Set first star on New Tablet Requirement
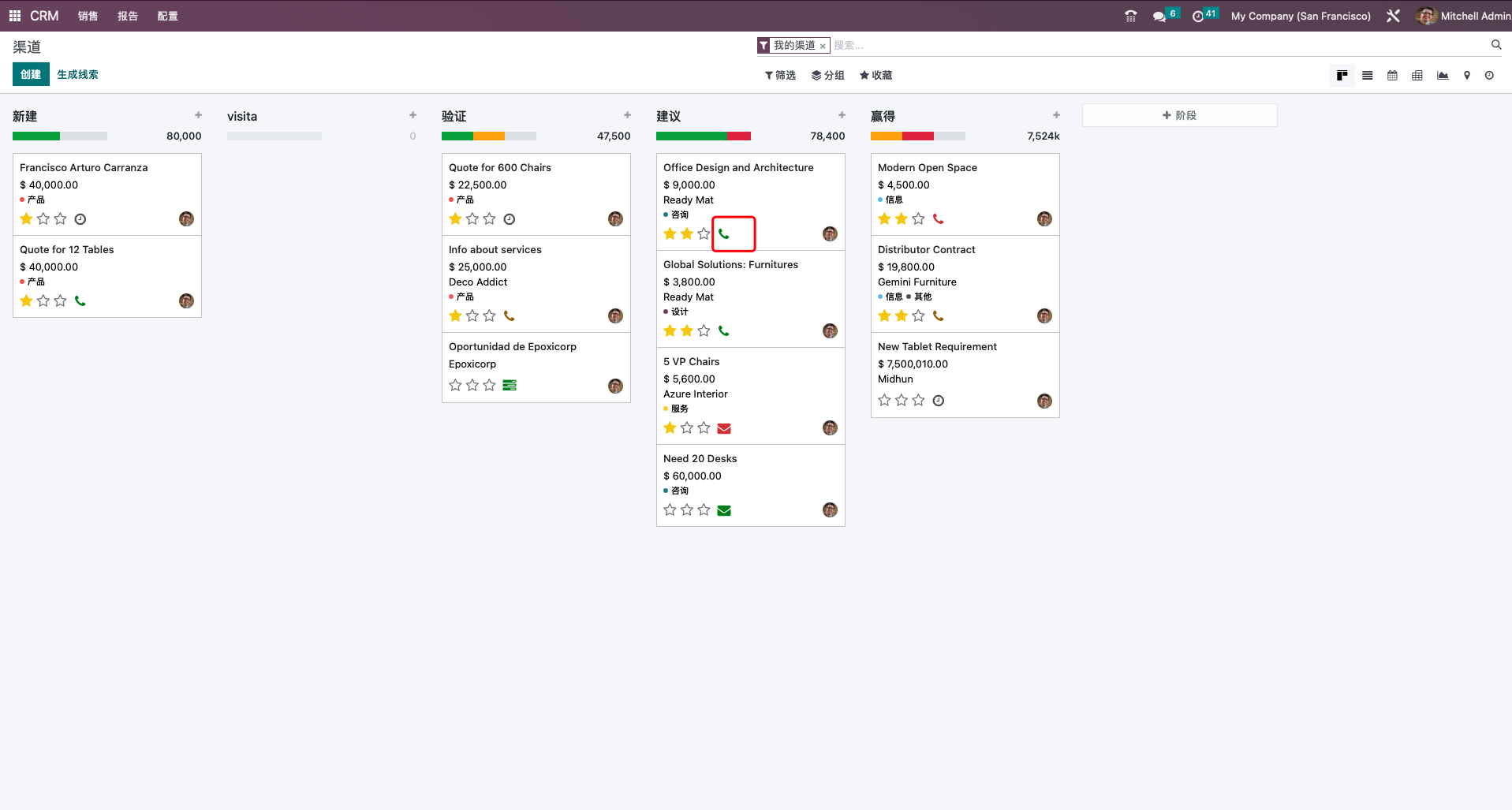 point(884,400)
